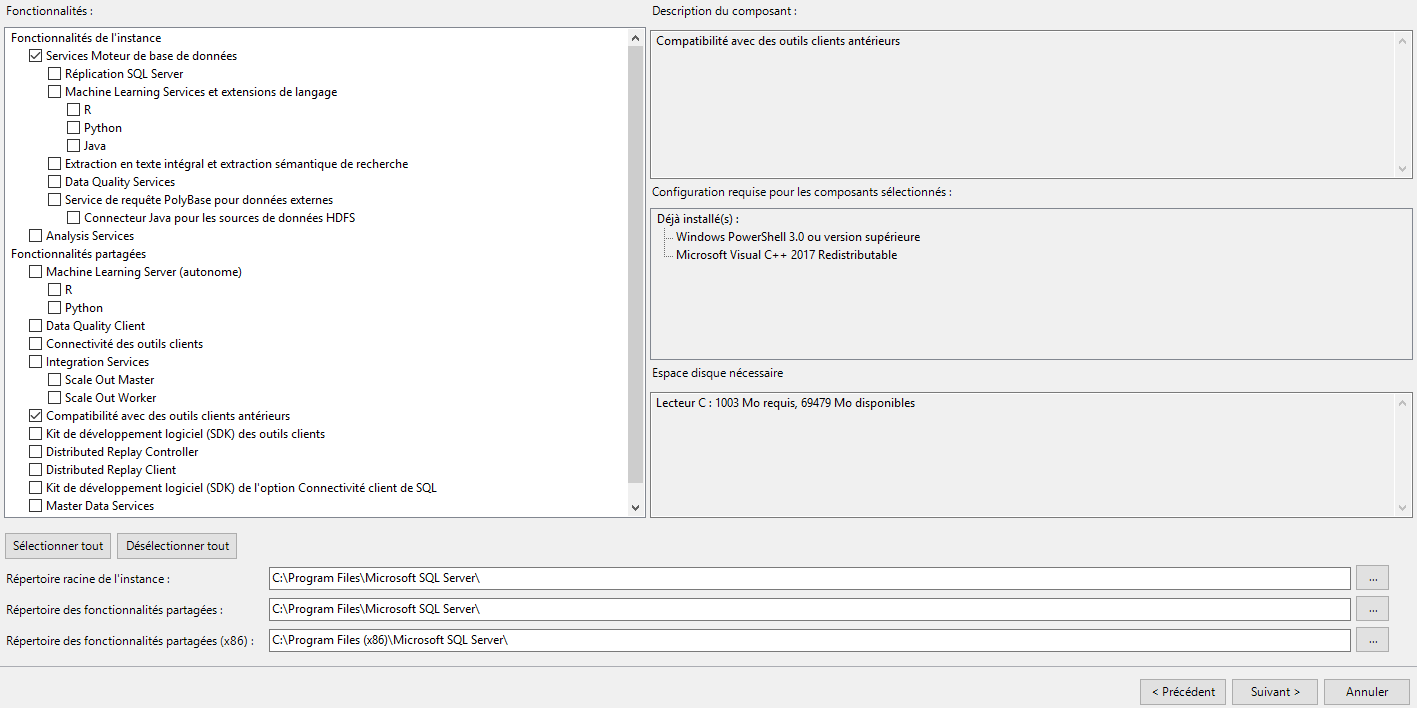Go back with Précédent button
This screenshot has height=708, width=1417.
coord(1182,692)
